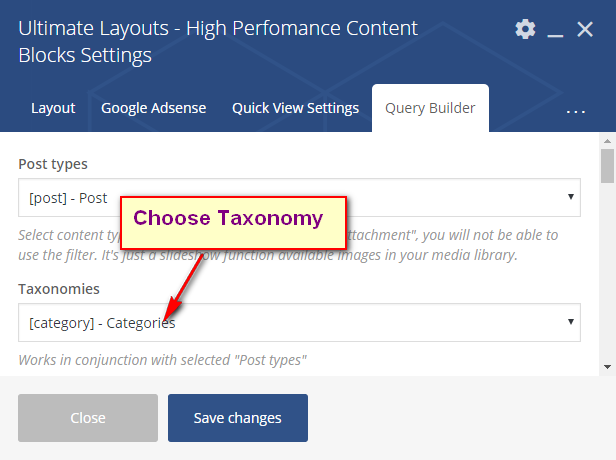Click the scrollbar up arrow

[607, 142]
